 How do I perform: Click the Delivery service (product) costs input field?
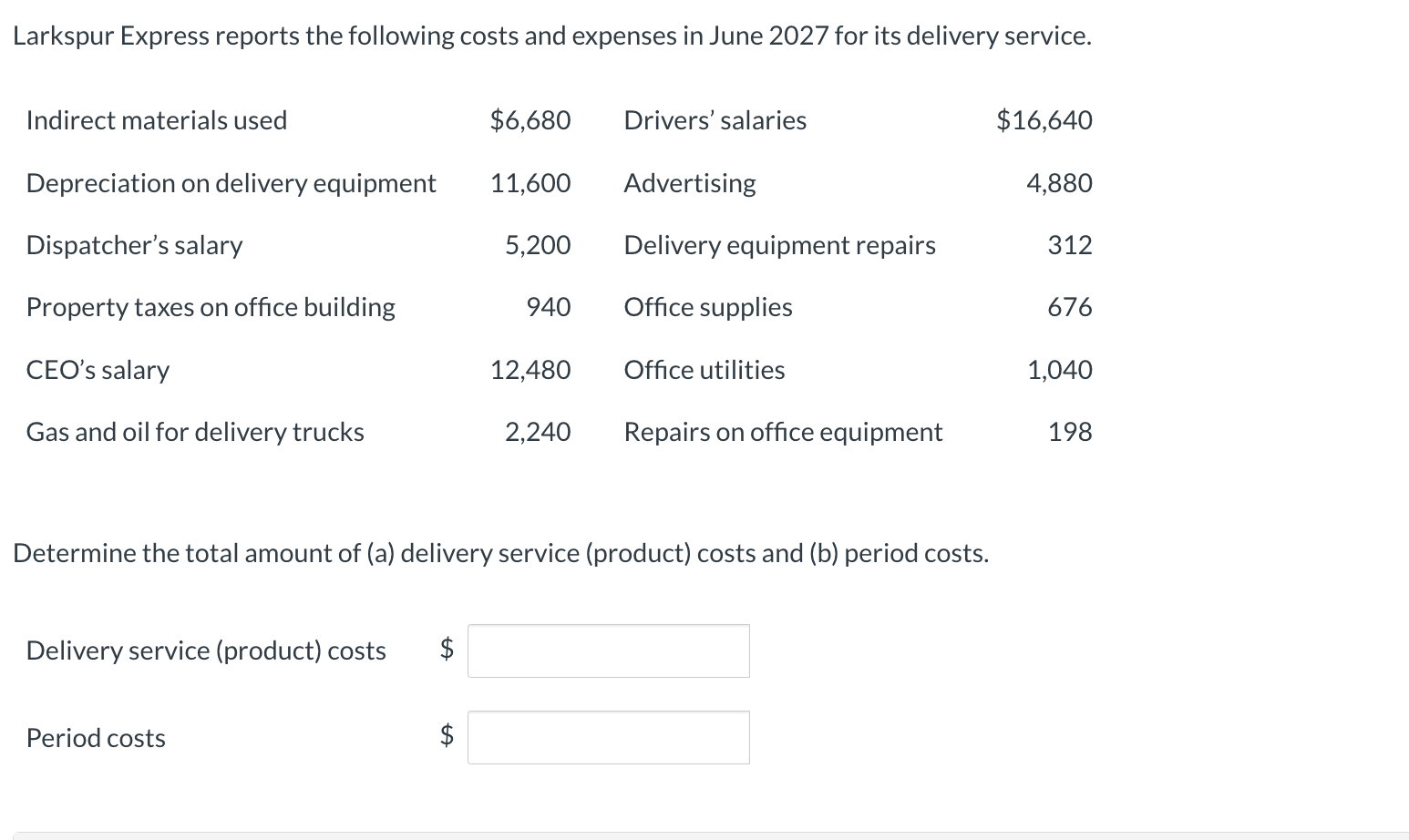(x=607, y=650)
